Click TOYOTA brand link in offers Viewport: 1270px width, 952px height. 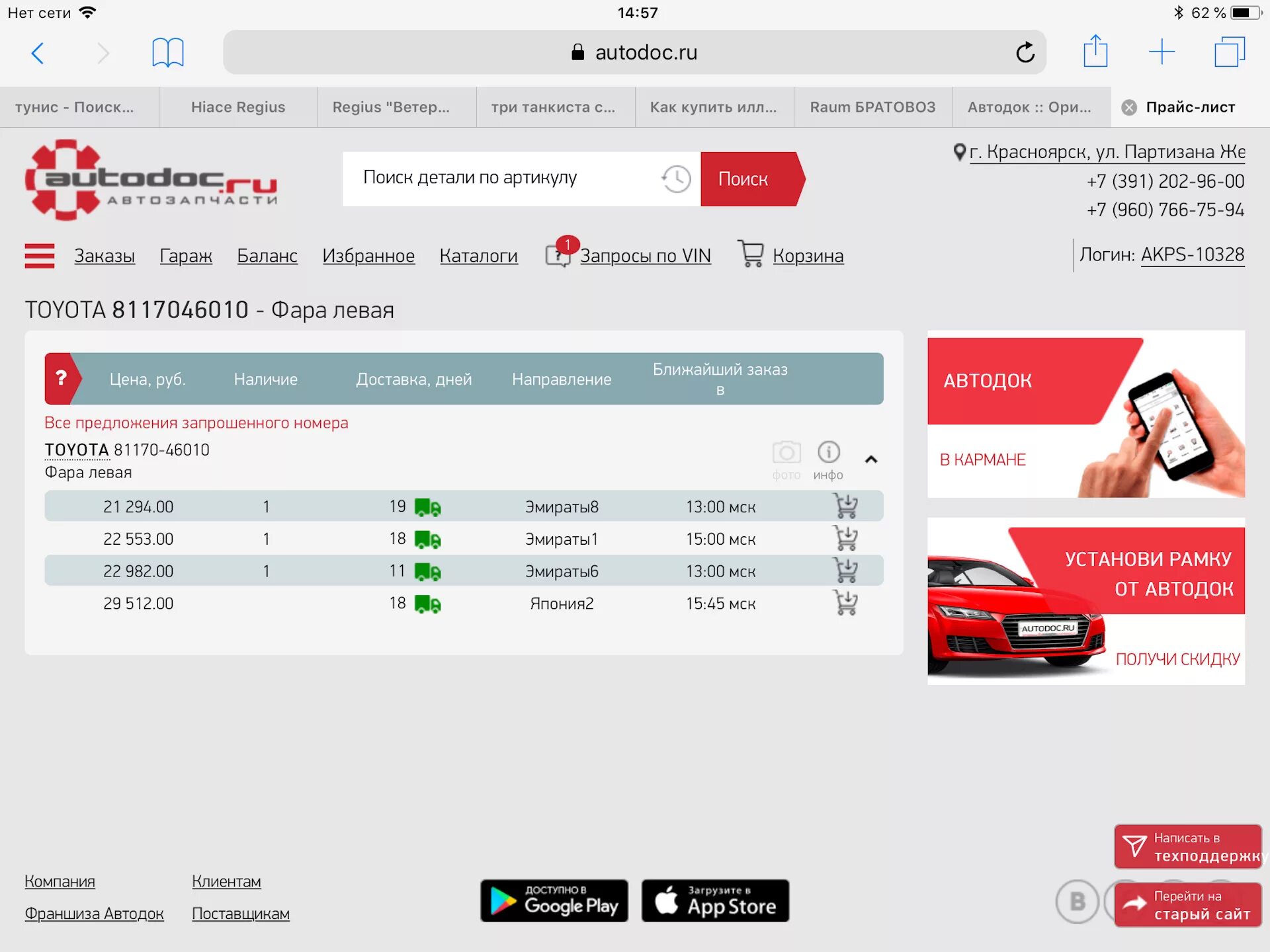(77, 450)
